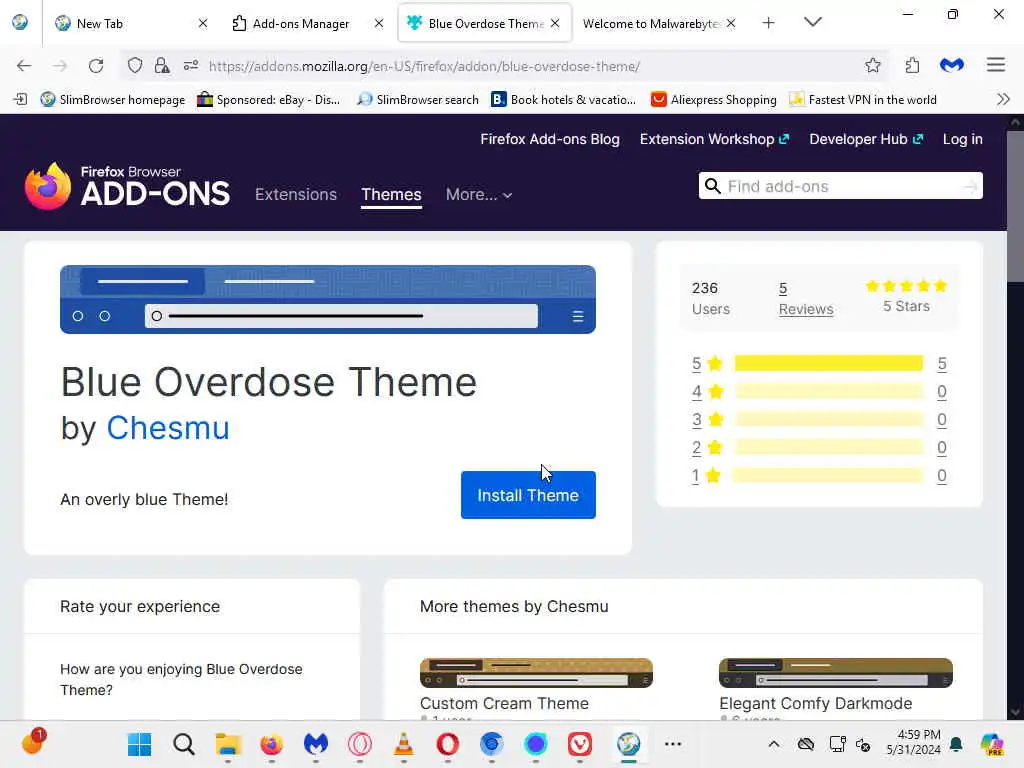Viewport: 1024px width, 768px height.
Task: Go back to the previous page
Action: (x=24, y=65)
